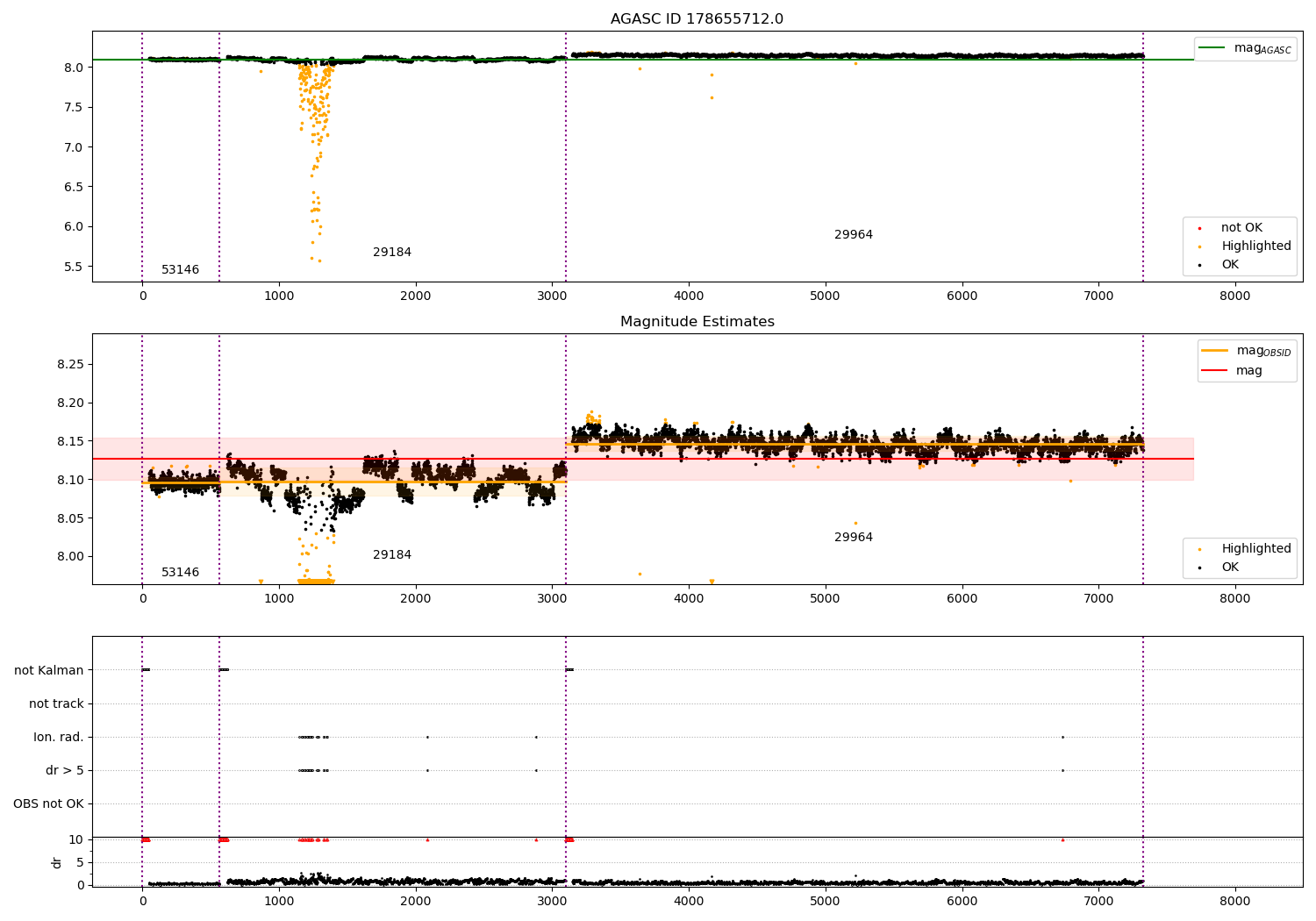The image size is (1316, 921).
Task: Click the red line sample beside 'mag' legend entry
Action: coord(1215,371)
